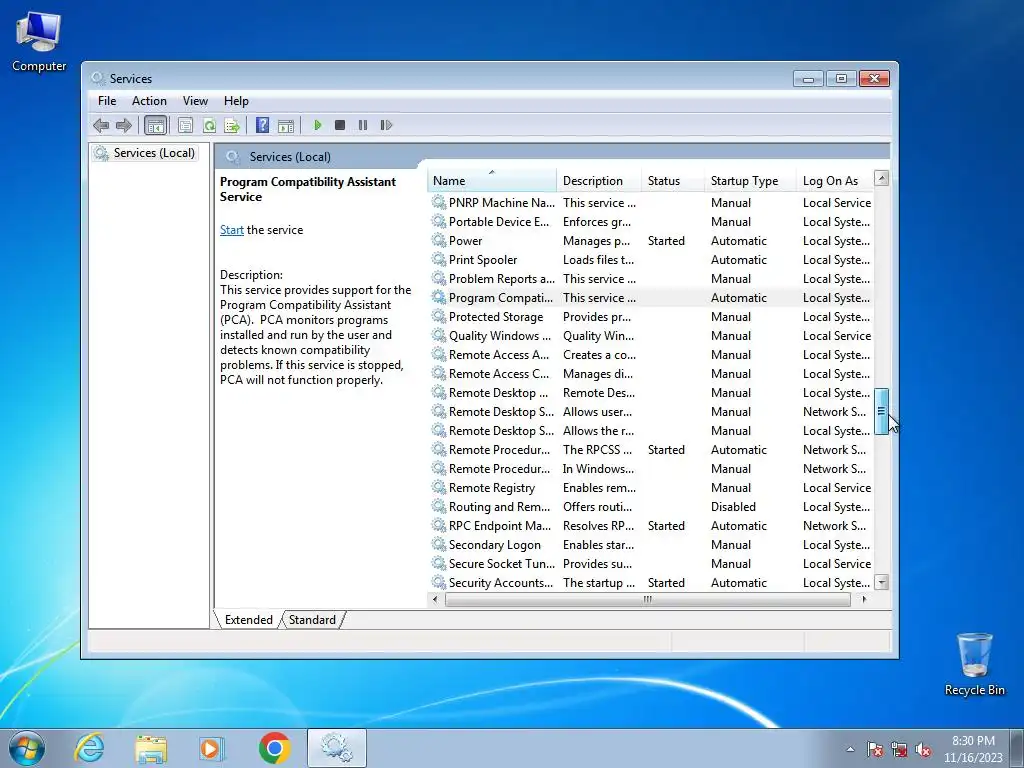This screenshot has height=768, width=1024.
Task: Select the Print Spooler service
Action: point(651,259)
